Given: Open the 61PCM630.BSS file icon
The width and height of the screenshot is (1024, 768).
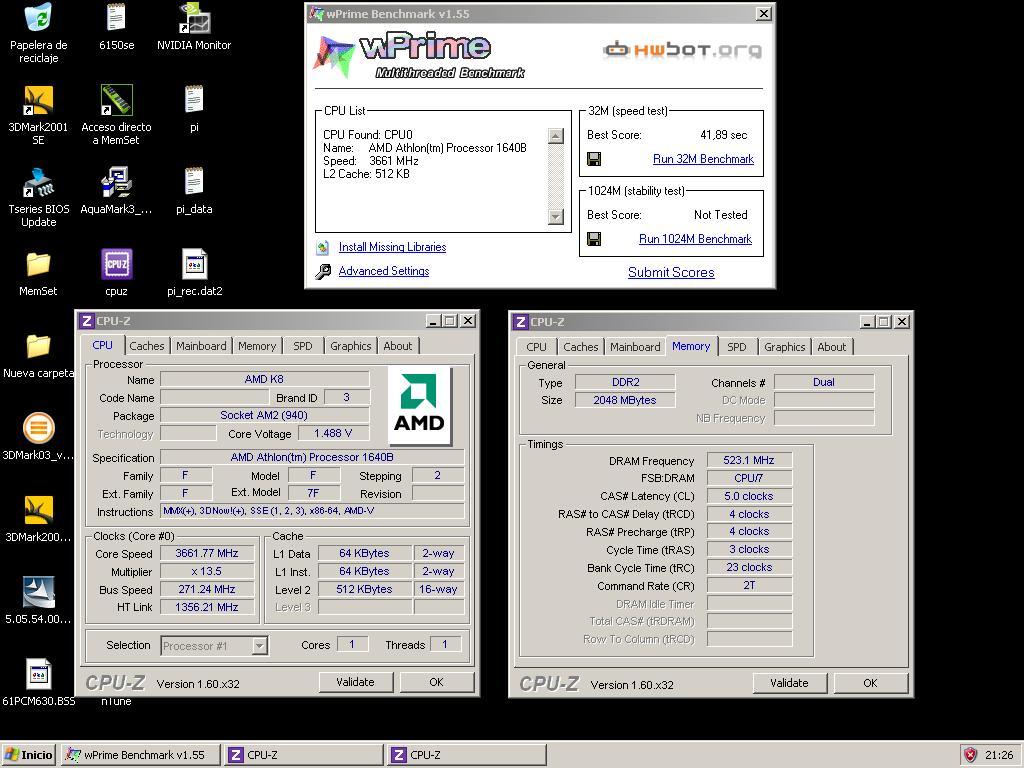Looking at the screenshot, I should pos(39,675).
